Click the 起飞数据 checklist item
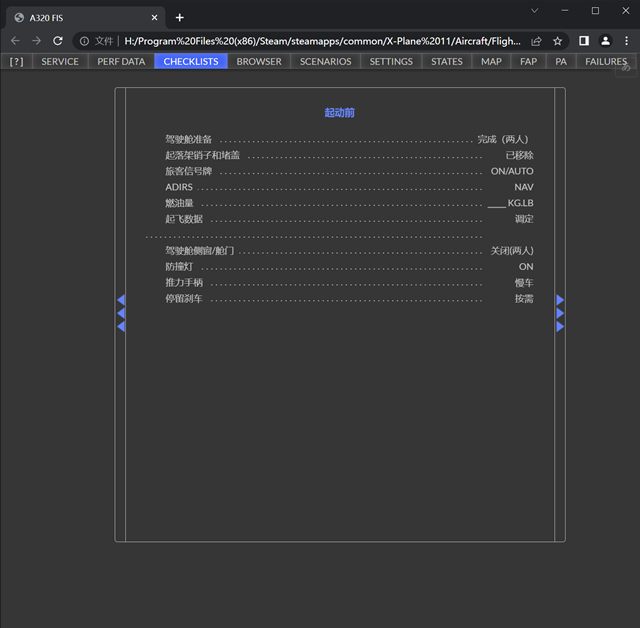The height and width of the screenshot is (628, 640). (x=184, y=219)
